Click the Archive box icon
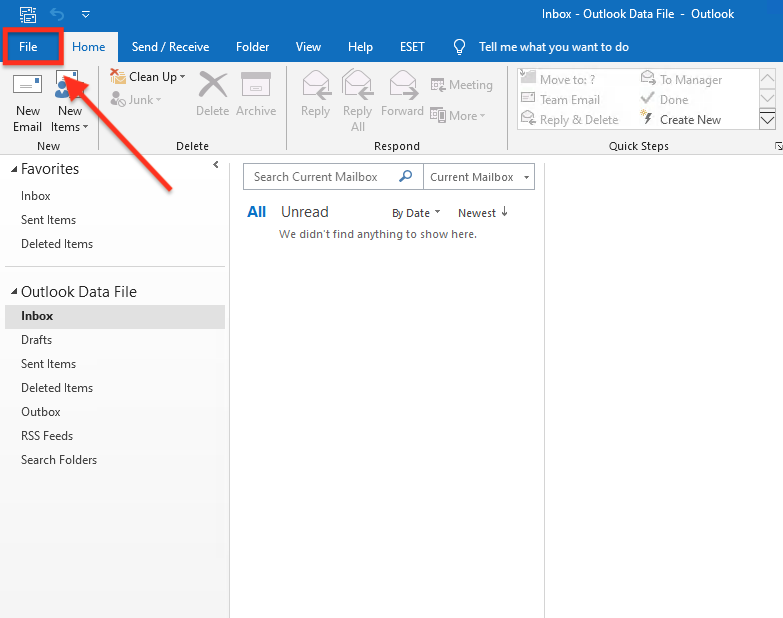This screenshot has width=783, height=618. pyautogui.click(x=256, y=84)
